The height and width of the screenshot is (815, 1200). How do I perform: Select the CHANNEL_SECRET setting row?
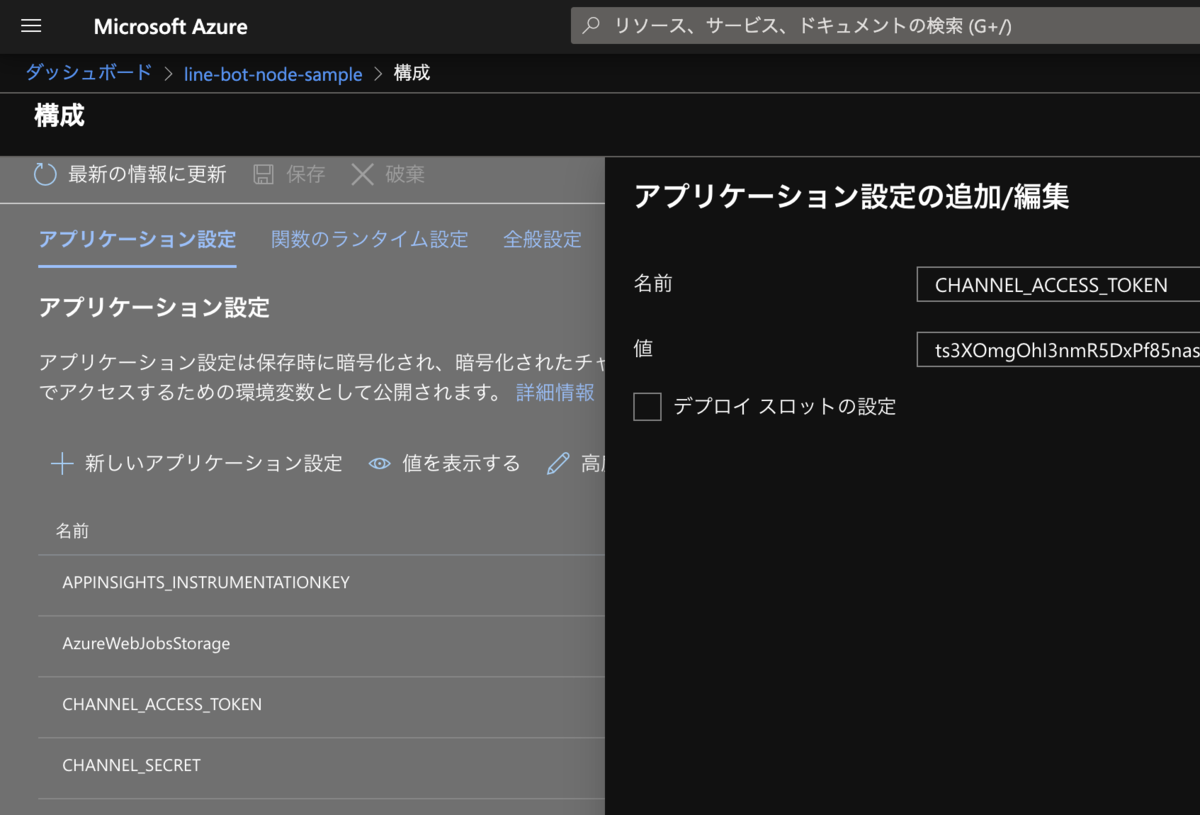click(x=321, y=768)
